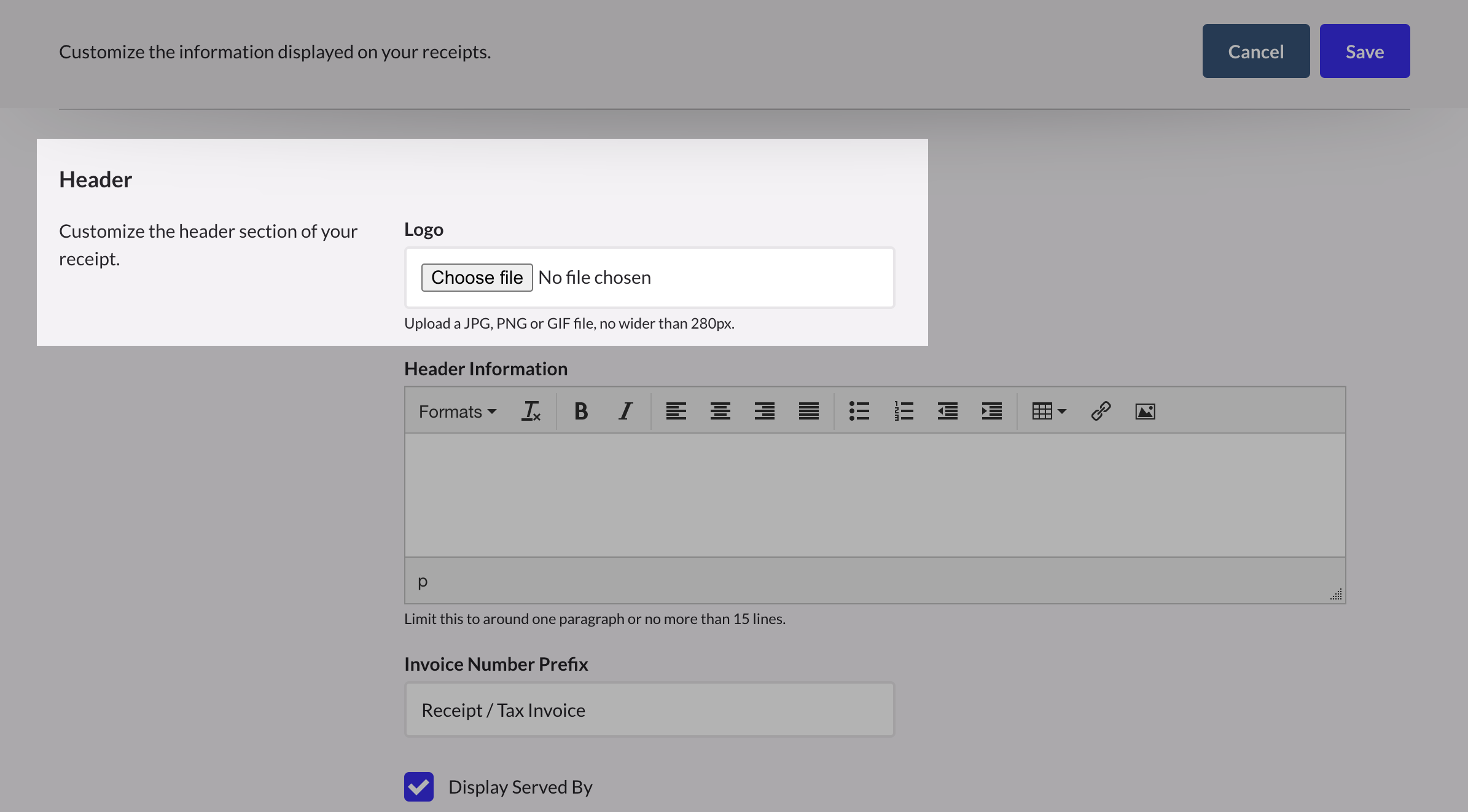
Task: Open the table insertion dropdown
Action: [x=1048, y=411]
